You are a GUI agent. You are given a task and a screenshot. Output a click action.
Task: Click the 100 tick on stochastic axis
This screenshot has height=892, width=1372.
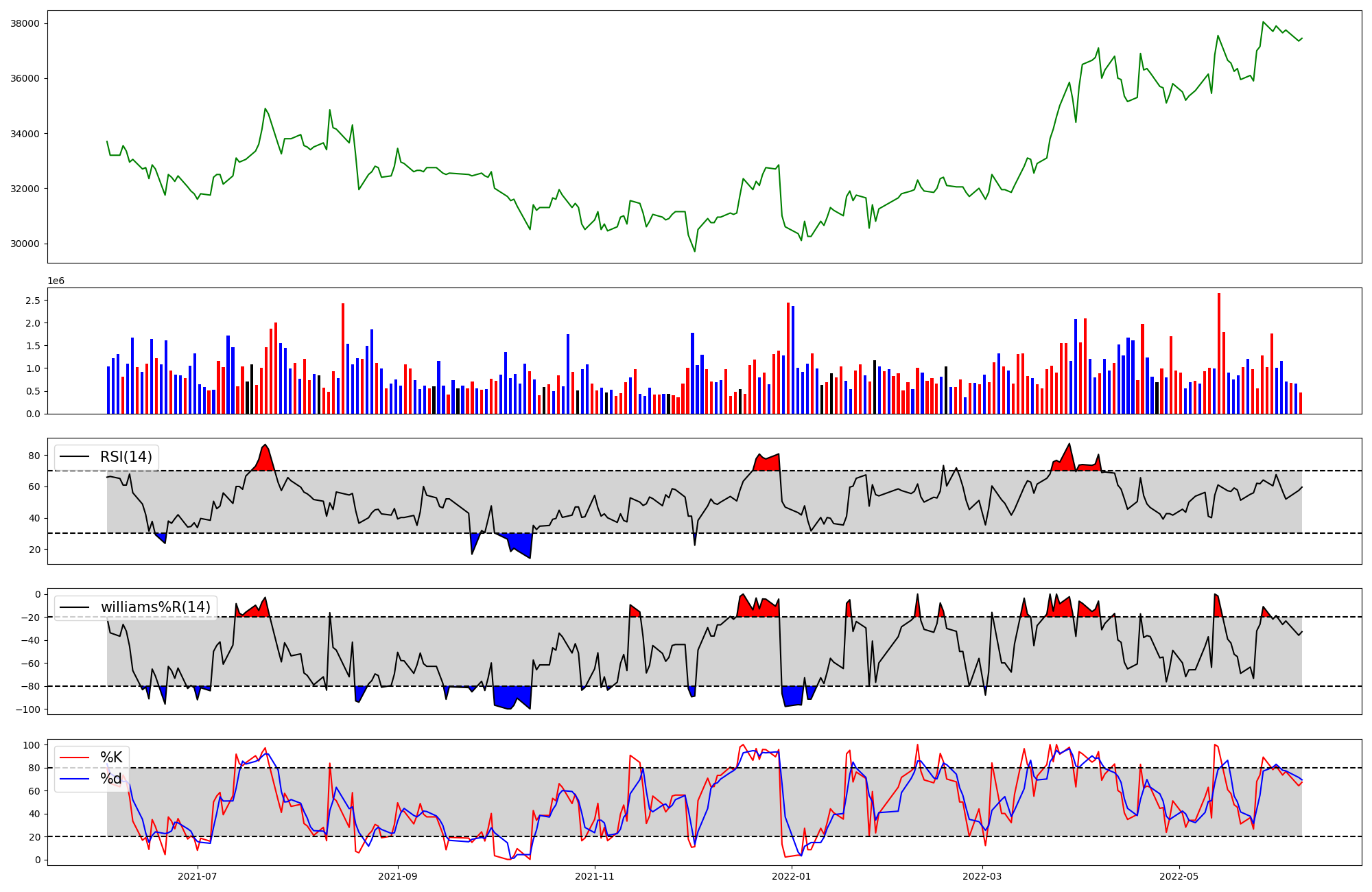point(32,745)
